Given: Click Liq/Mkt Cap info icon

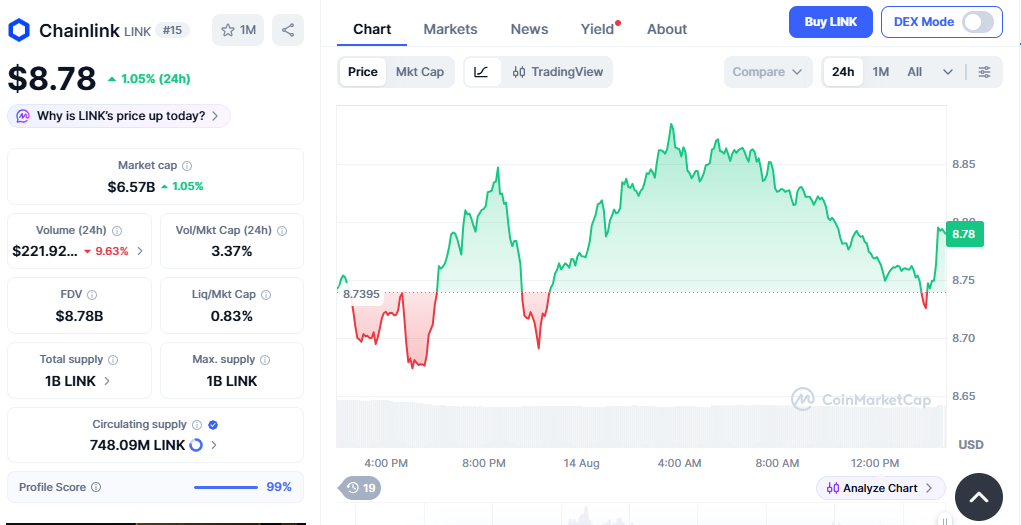Looking at the screenshot, I should click(266, 295).
